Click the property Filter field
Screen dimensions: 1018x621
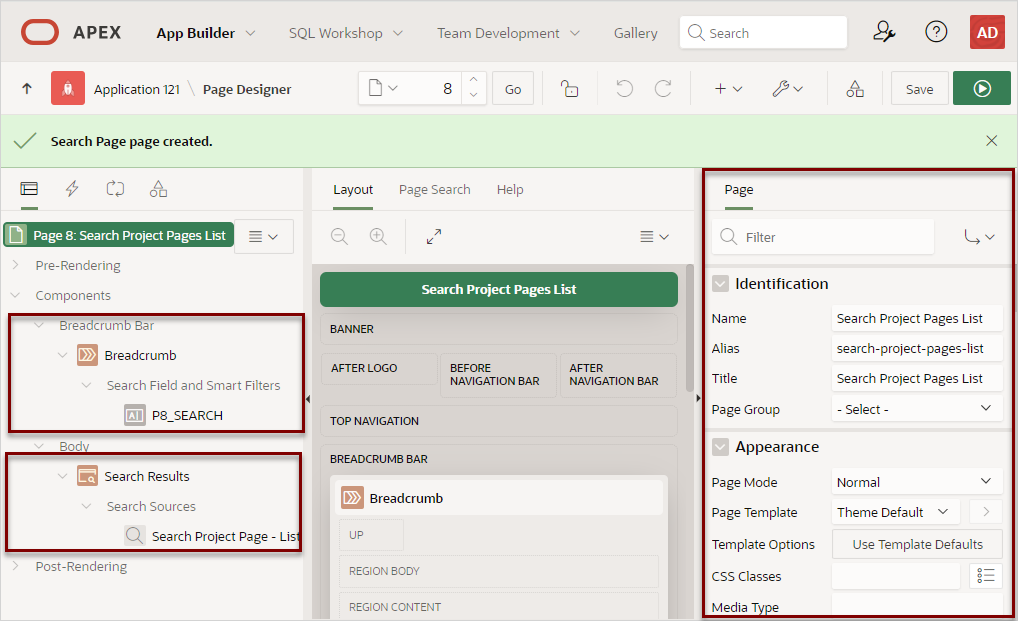point(823,237)
